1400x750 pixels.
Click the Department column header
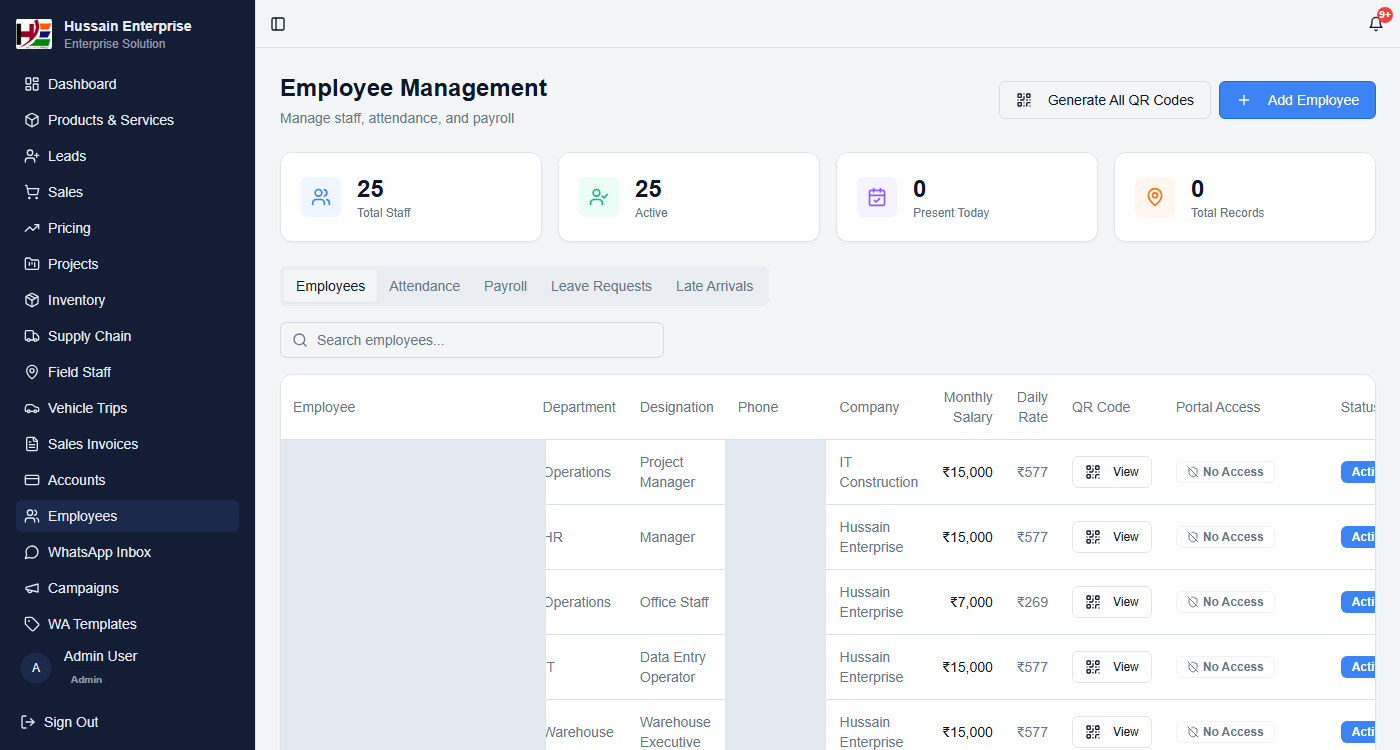(579, 407)
